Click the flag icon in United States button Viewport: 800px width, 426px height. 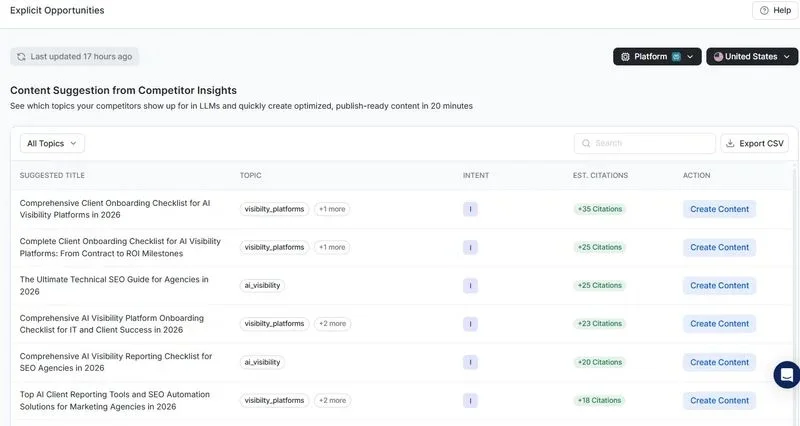pyautogui.click(x=718, y=57)
